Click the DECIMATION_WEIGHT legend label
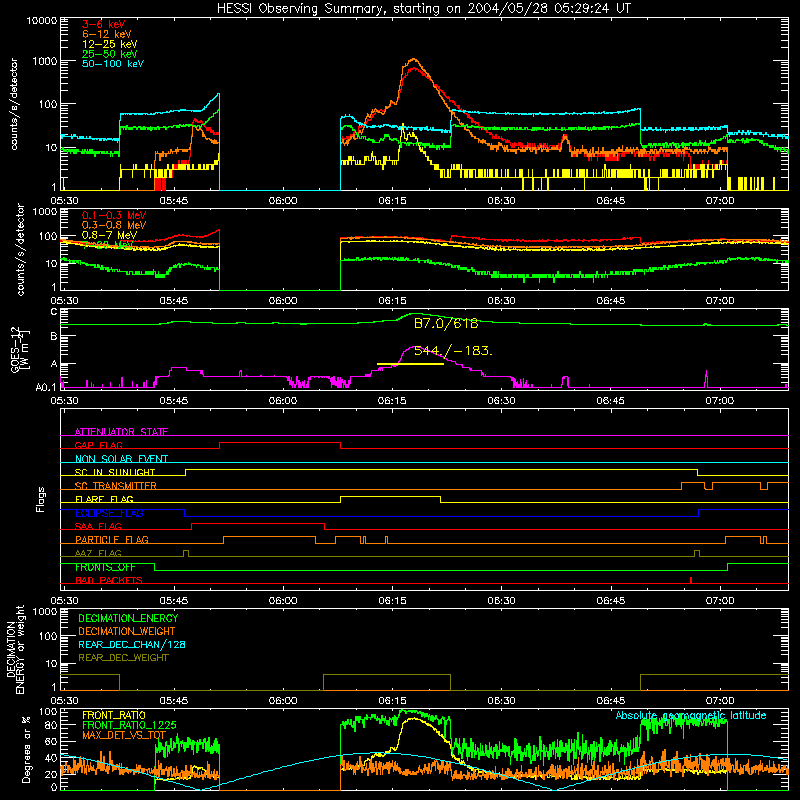800x800 pixels. click(127, 631)
